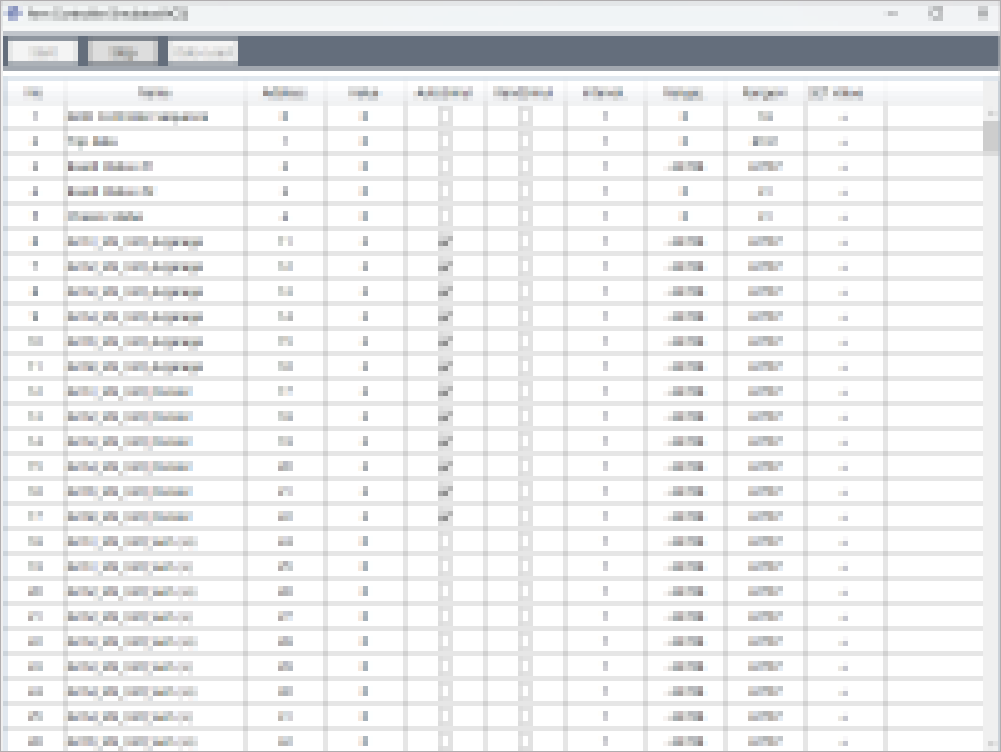Enable the second-column checkbox in row 3
This screenshot has height=752, width=1001.
point(525,166)
